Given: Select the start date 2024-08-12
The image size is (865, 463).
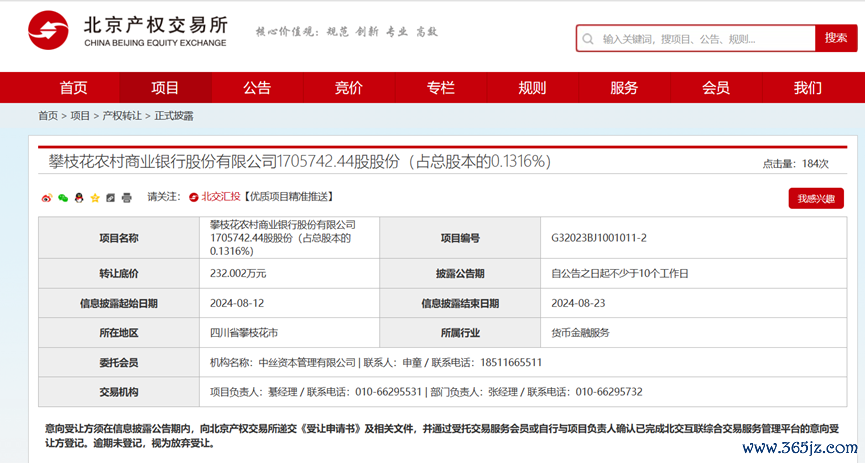Looking at the screenshot, I should [237, 303].
